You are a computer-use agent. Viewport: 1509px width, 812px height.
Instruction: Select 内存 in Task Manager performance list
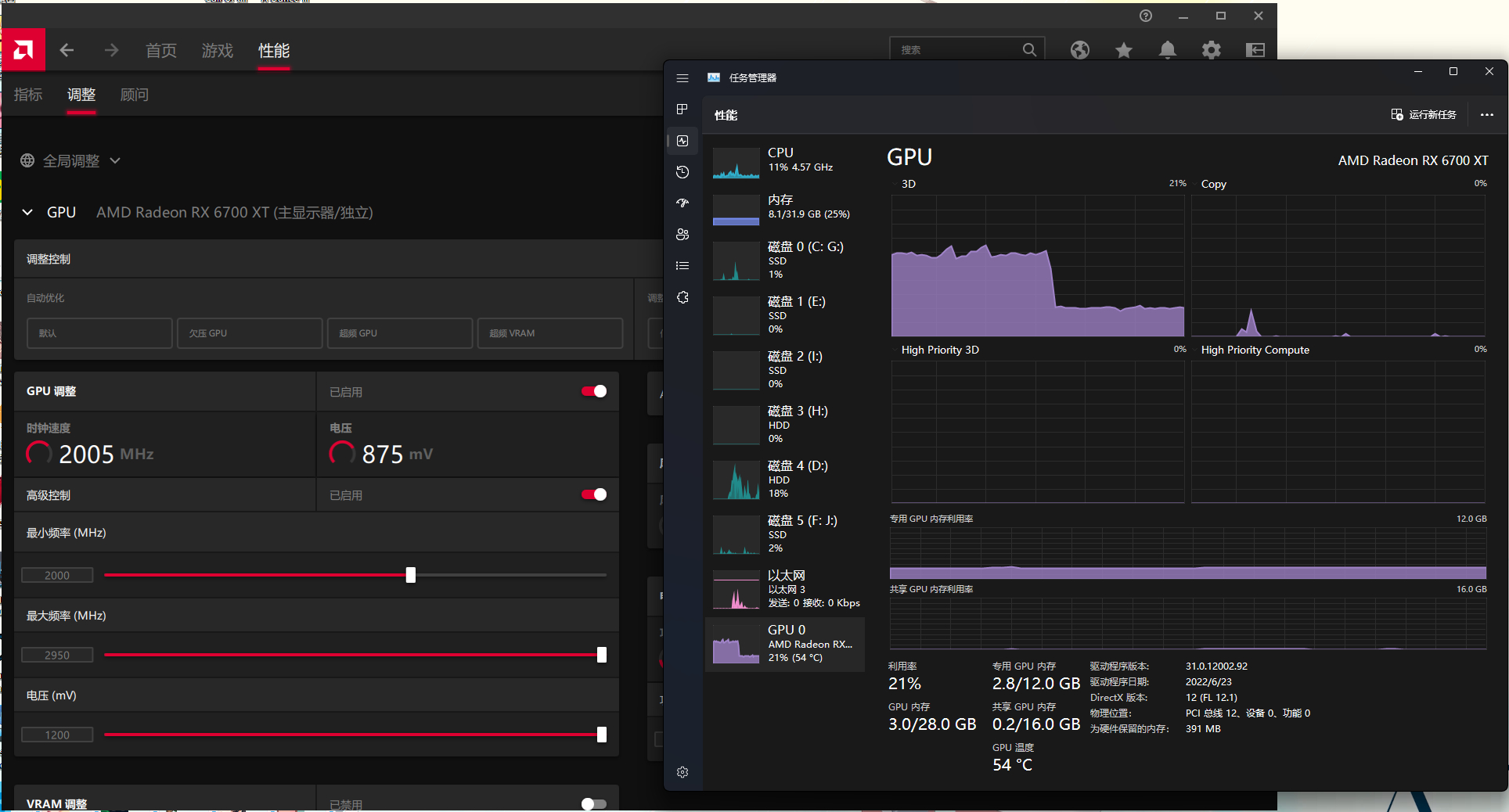[785, 208]
